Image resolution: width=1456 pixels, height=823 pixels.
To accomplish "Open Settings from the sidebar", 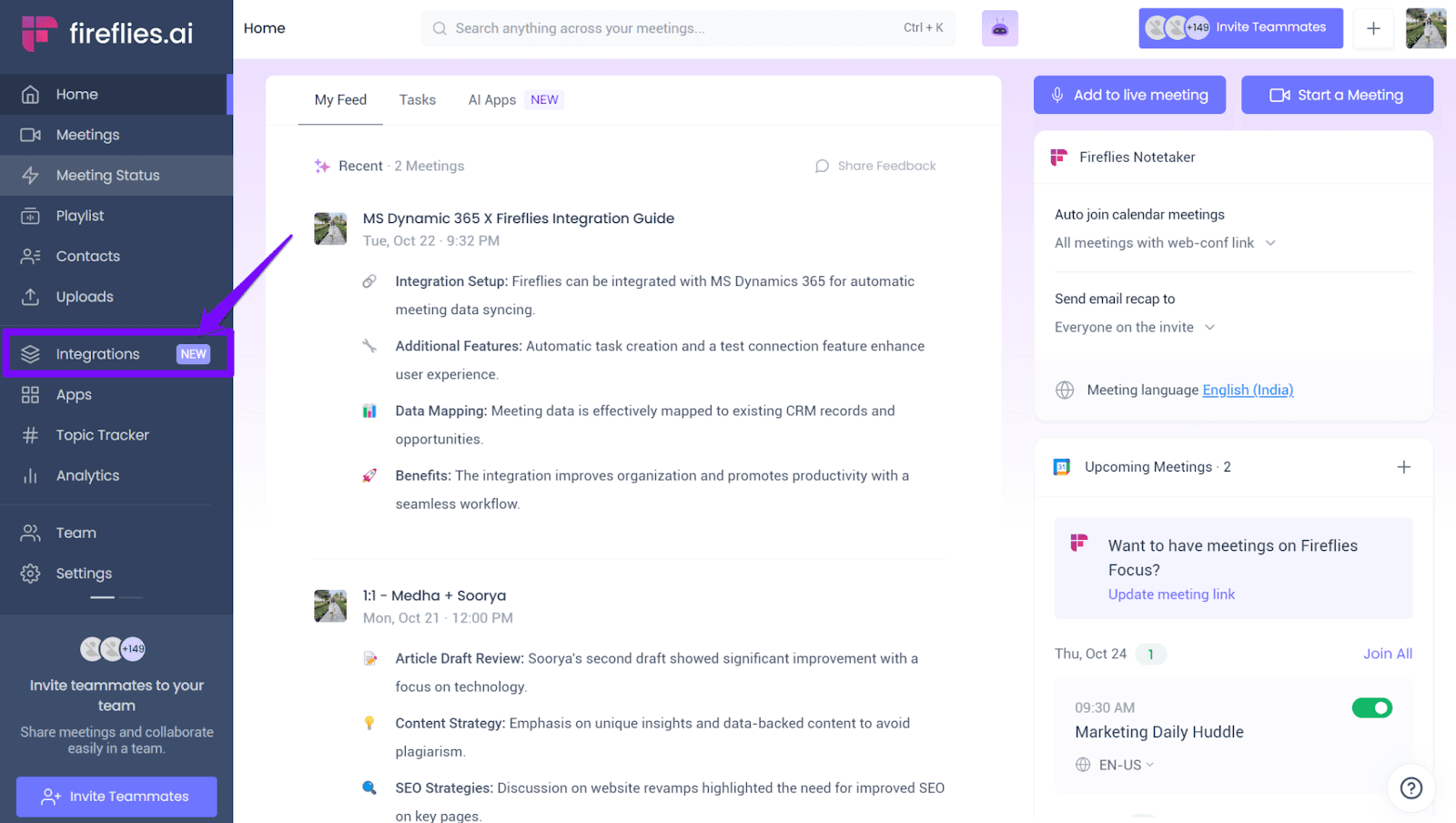I will point(115,574).
